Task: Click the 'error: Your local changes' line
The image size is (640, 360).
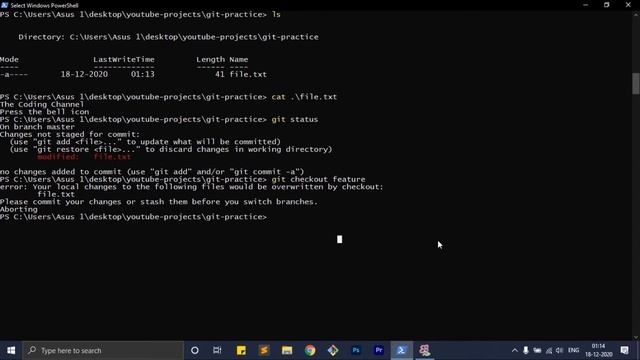Action: [192, 187]
